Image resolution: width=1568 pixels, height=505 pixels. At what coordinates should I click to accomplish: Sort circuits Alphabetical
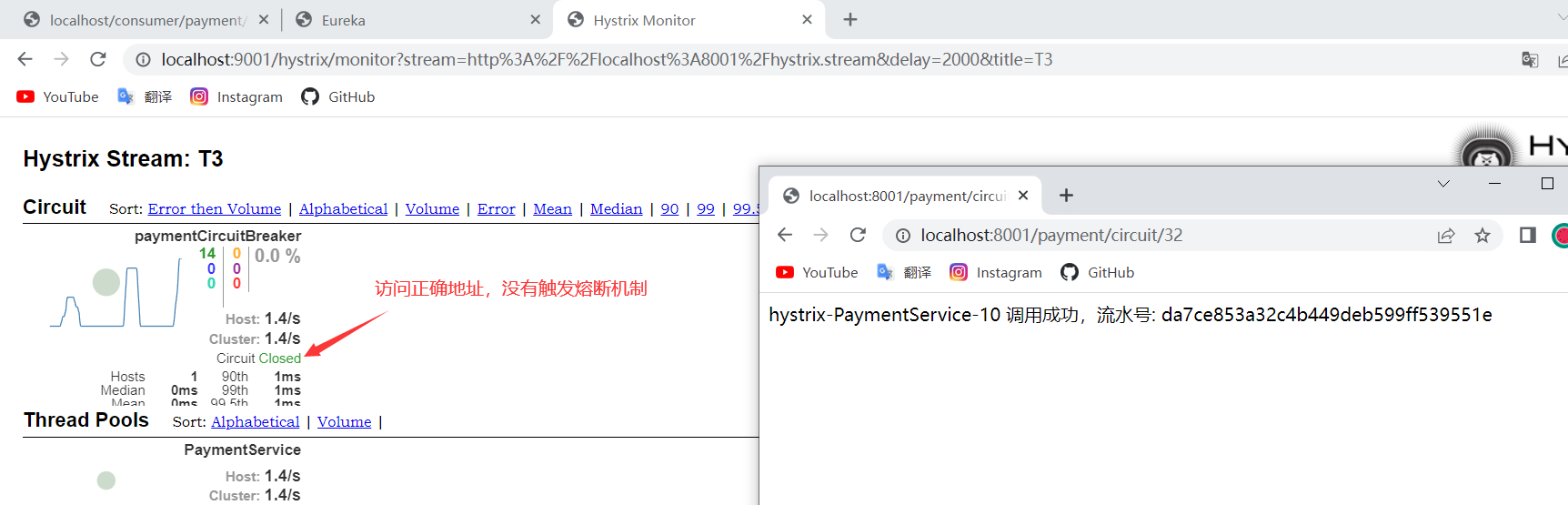tap(343, 209)
